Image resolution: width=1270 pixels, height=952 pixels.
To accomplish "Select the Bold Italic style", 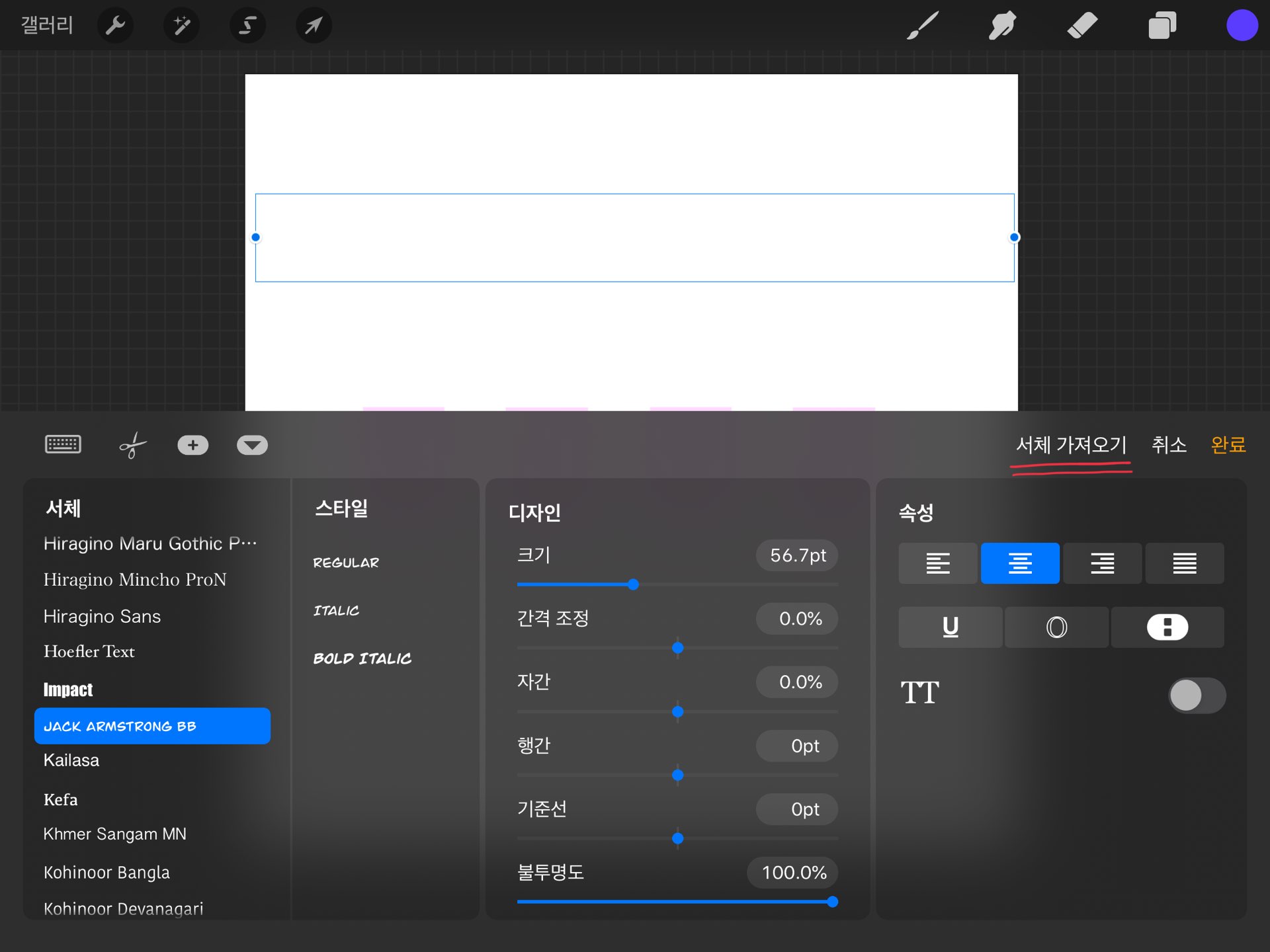I will coord(362,658).
